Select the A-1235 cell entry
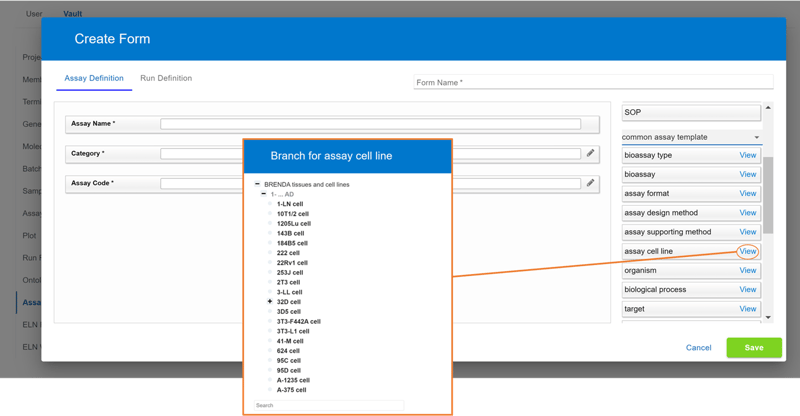 pyautogui.click(x=293, y=380)
